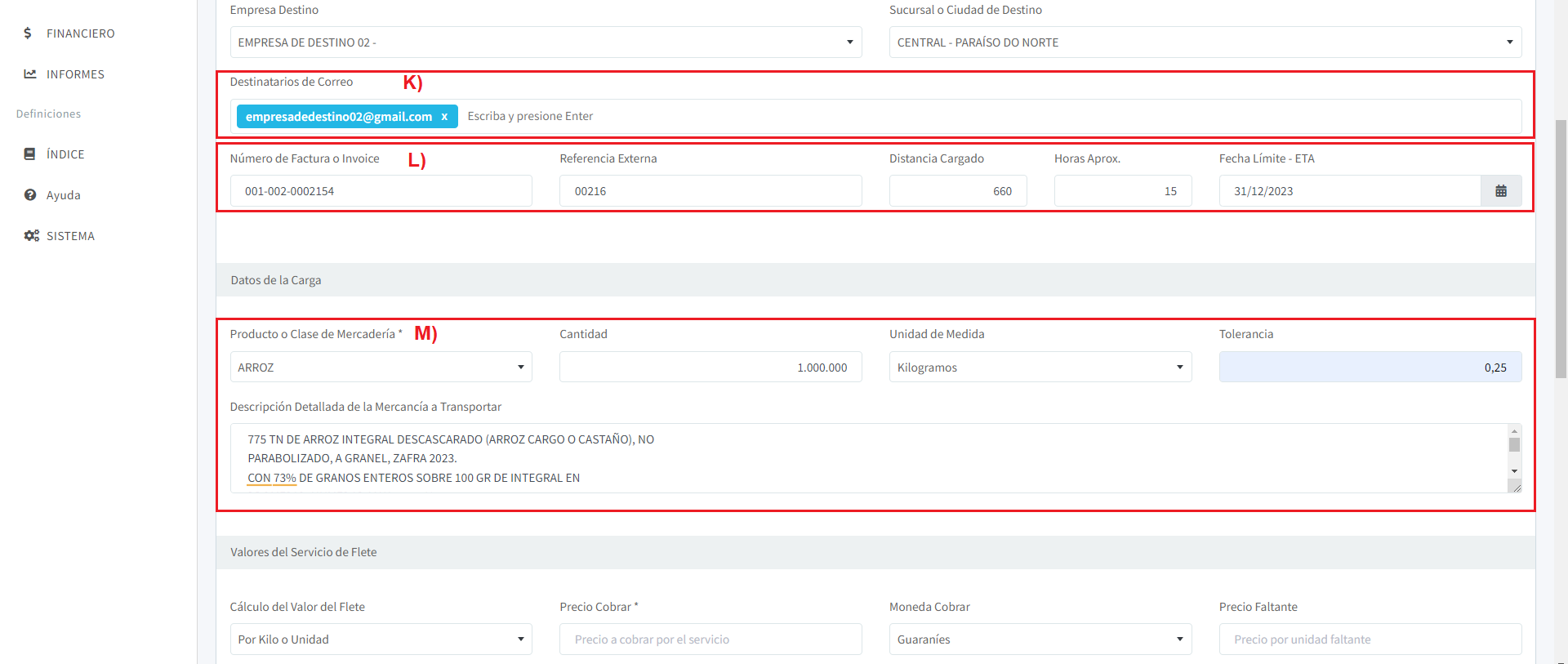
Task: Click the FINANCIERO dollar sign icon
Action: 28,33
